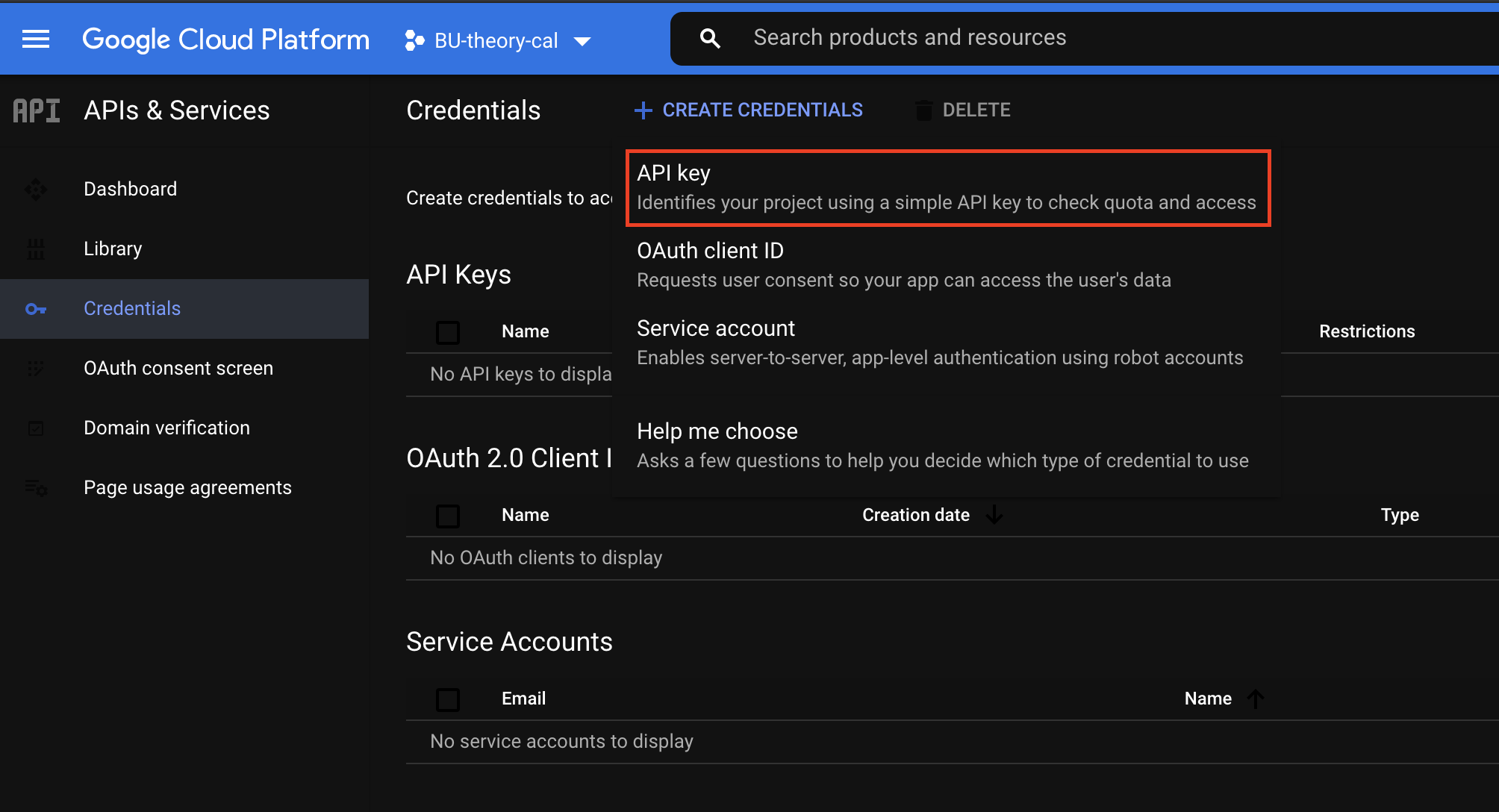The width and height of the screenshot is (1499, 812).
Task: Go to Dashboard in the sidebar
Action: pos(184,190)
